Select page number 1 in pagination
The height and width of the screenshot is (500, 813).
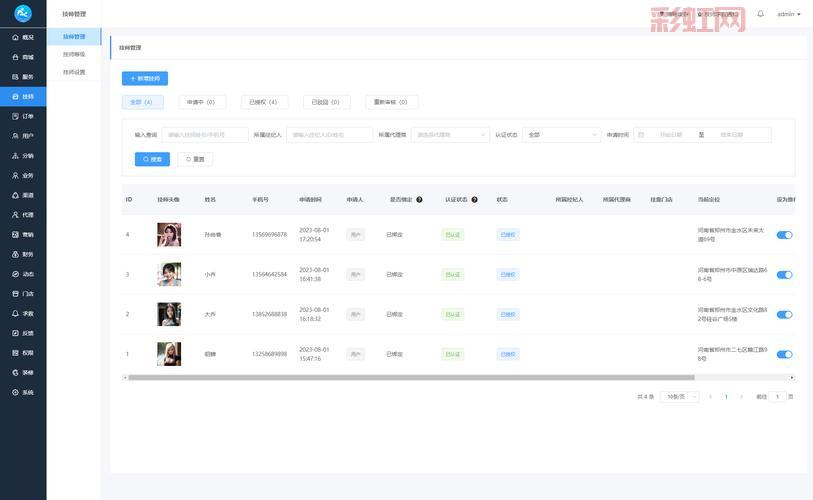pos(726,397)
